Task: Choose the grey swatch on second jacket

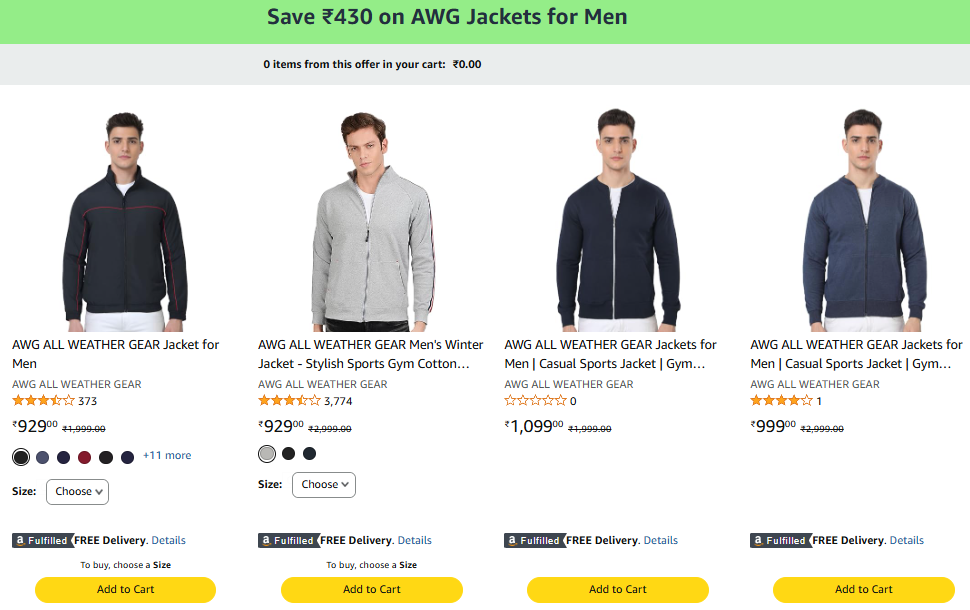Action: pyautogui.click(x=267, y=454)
